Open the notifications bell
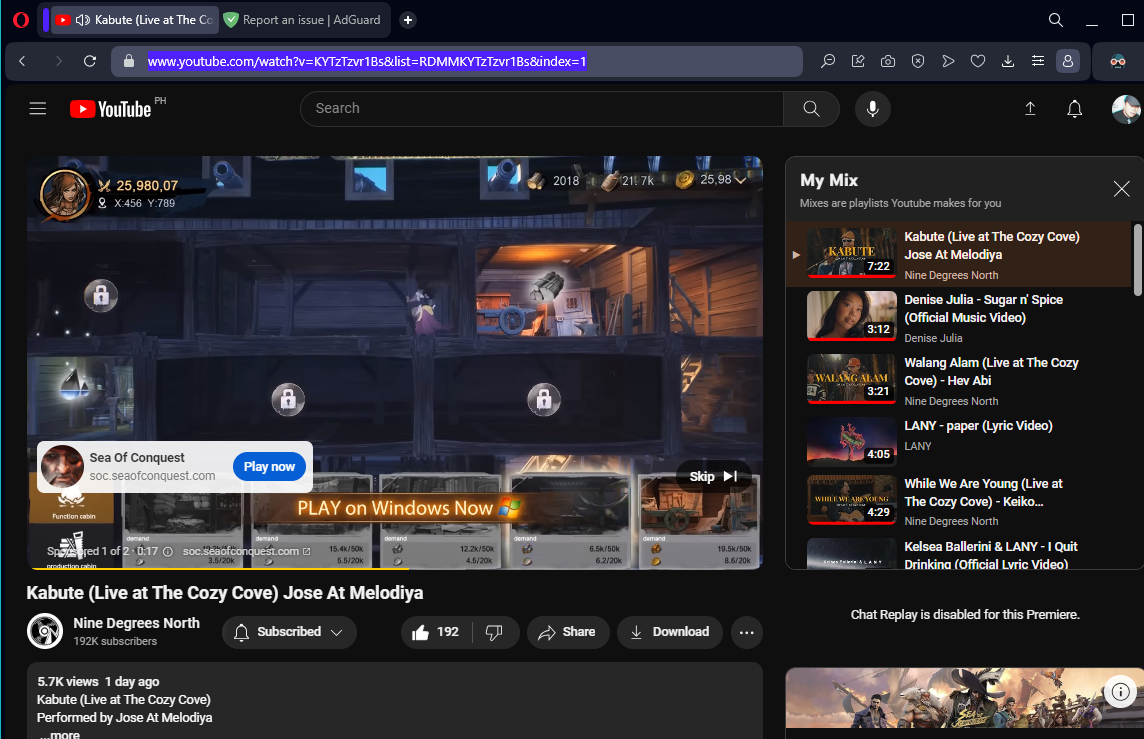 [1074, 109]
